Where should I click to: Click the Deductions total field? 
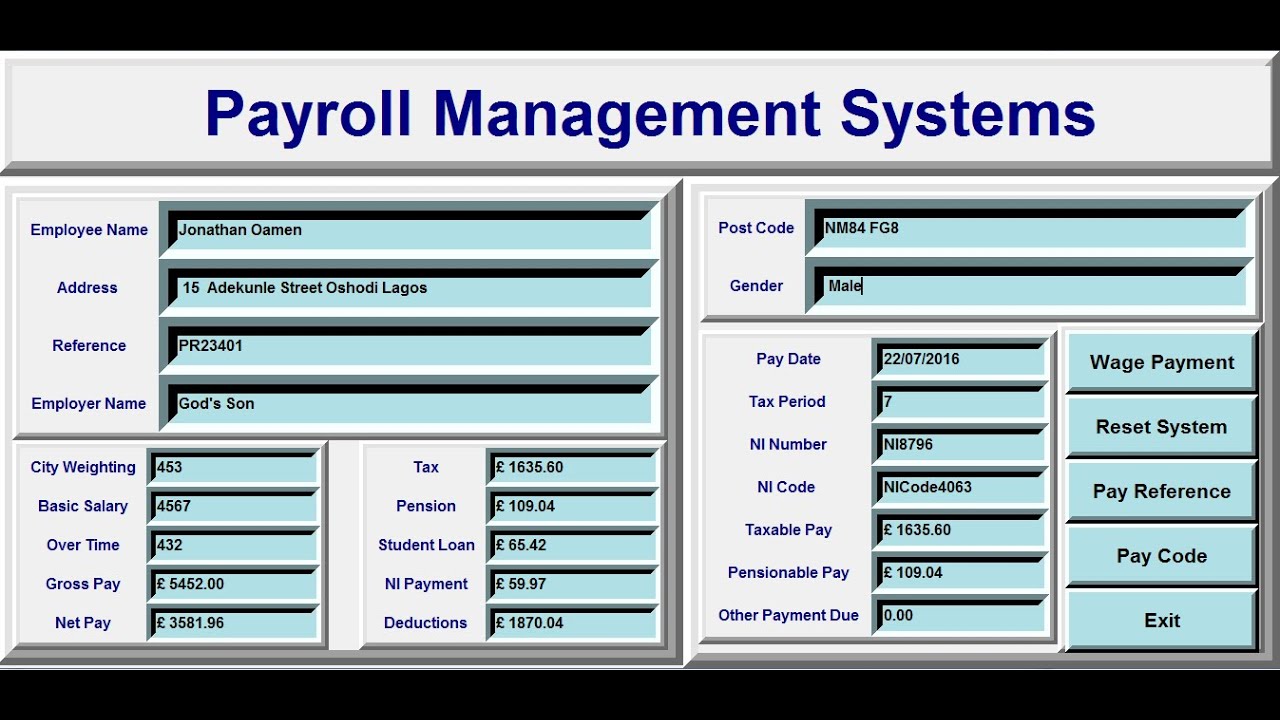[573, 622]
